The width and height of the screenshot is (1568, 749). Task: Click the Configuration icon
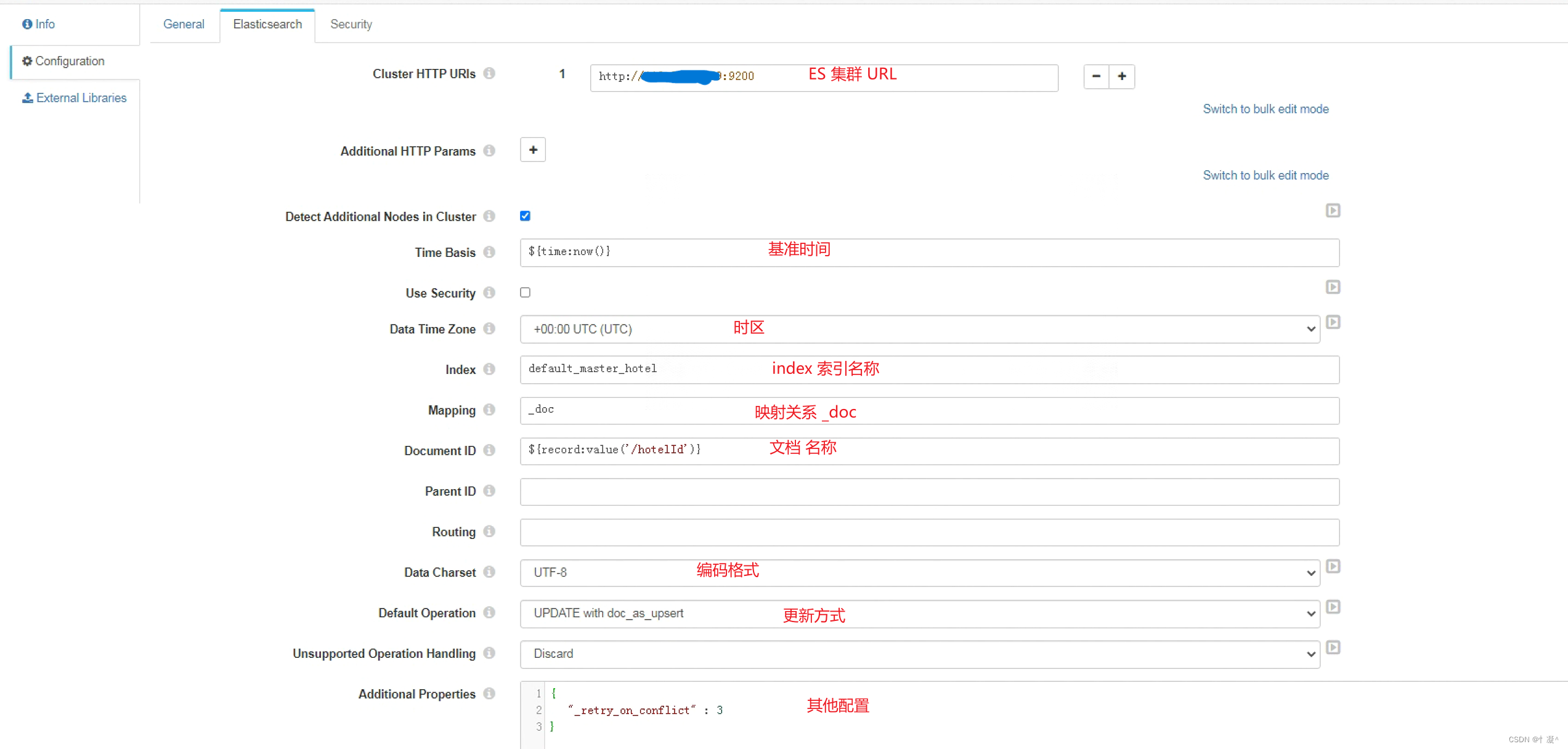[27, 61]
